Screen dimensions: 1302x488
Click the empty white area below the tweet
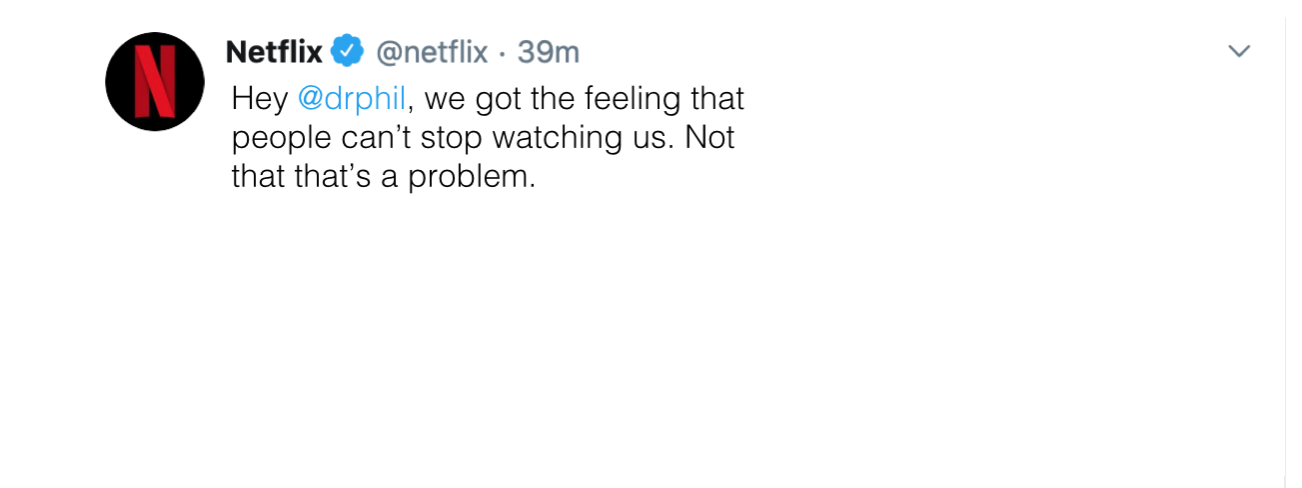(x=650, y=340)
